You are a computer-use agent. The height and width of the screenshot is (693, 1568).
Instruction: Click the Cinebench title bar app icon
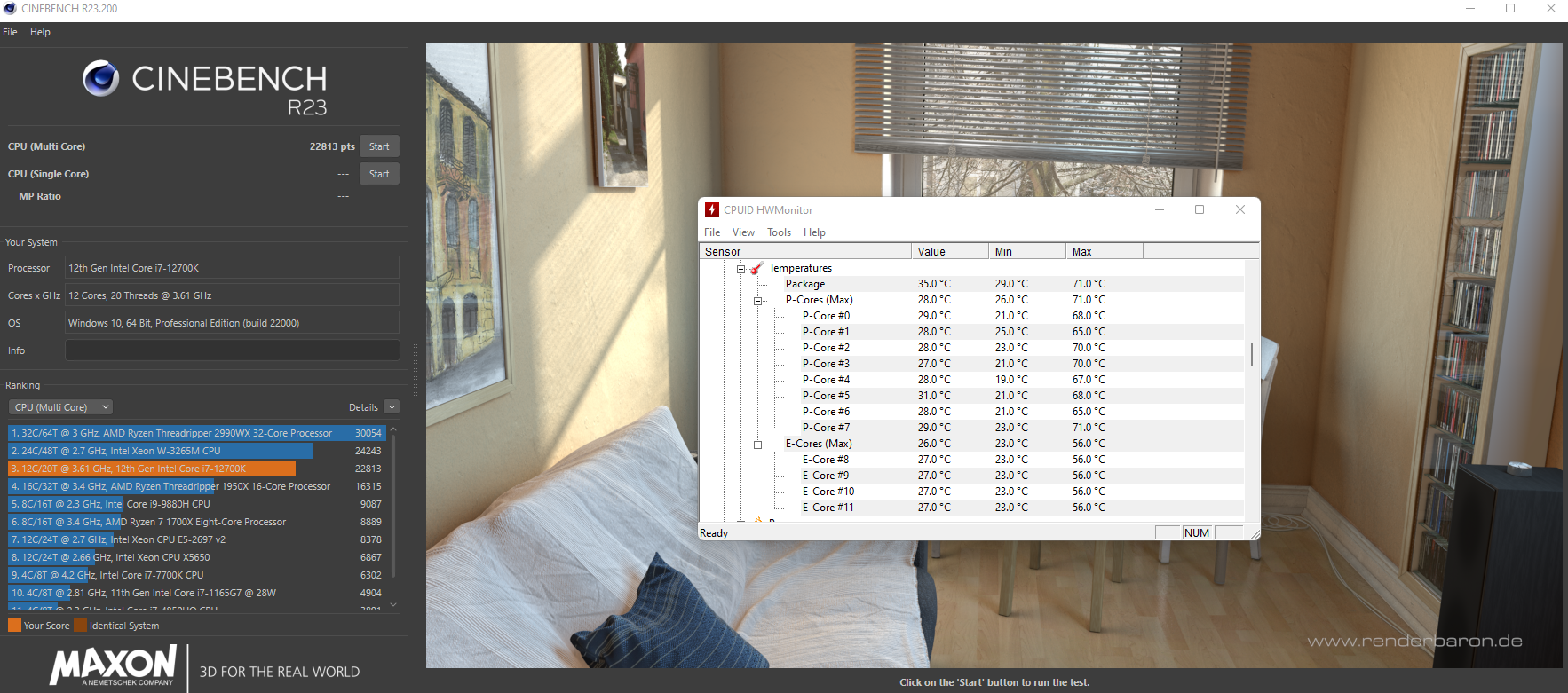click(10, 9)
